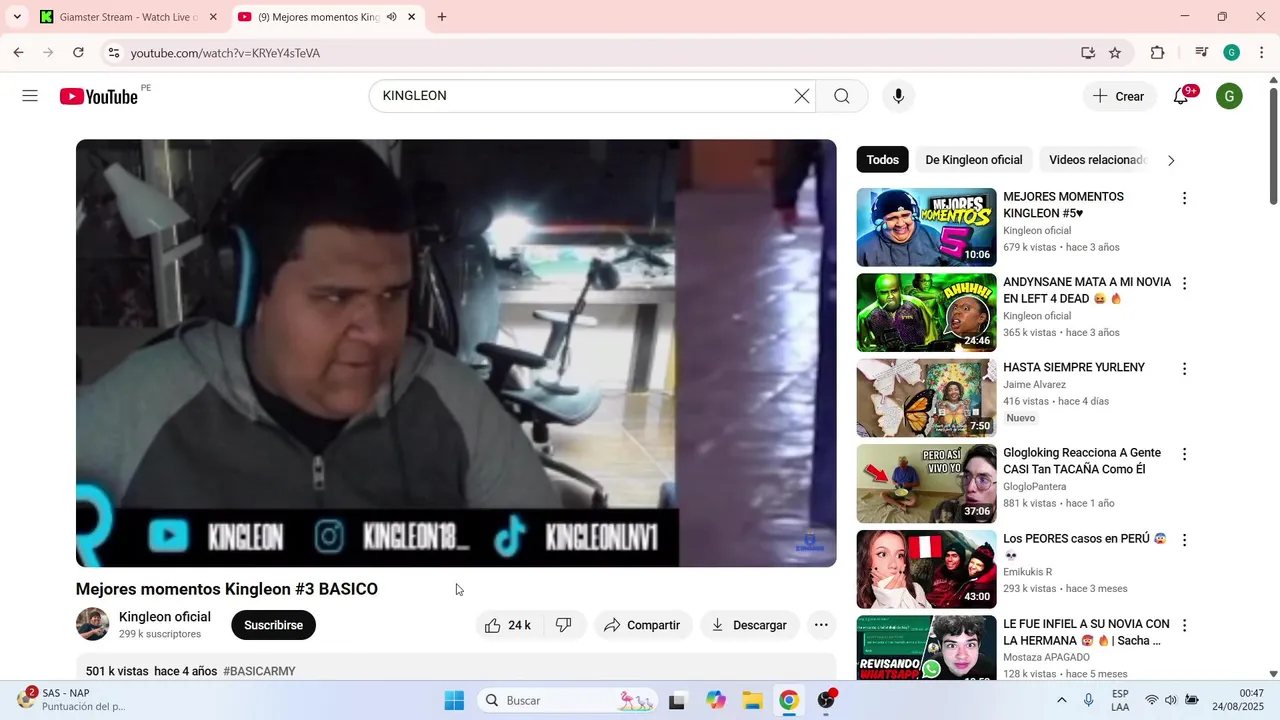Open more actions ellipsis under video

tap(821, 625)
